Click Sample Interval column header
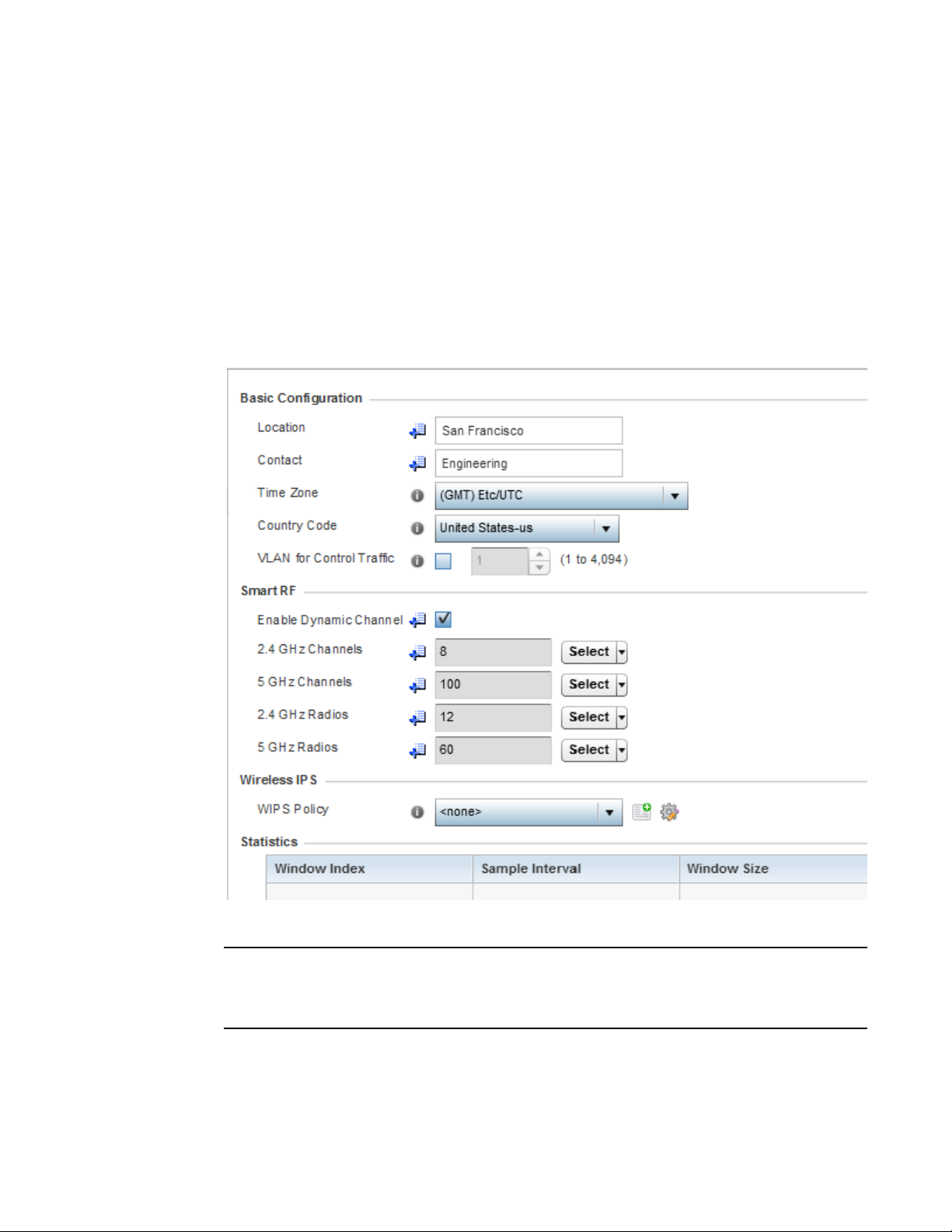Screen dimensions: 952x1232 [x=576, y=869]
